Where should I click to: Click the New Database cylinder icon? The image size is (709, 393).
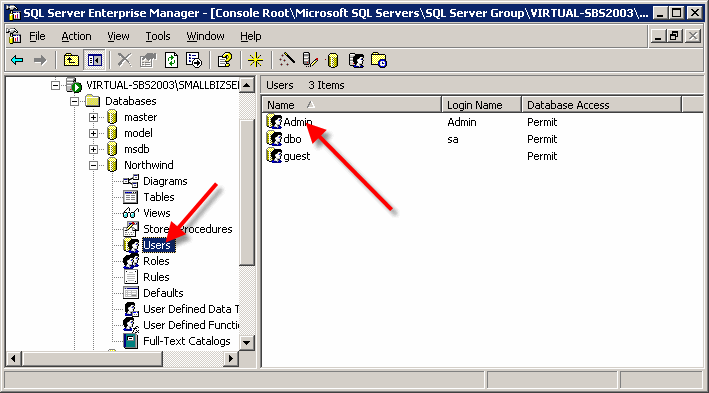333,60
